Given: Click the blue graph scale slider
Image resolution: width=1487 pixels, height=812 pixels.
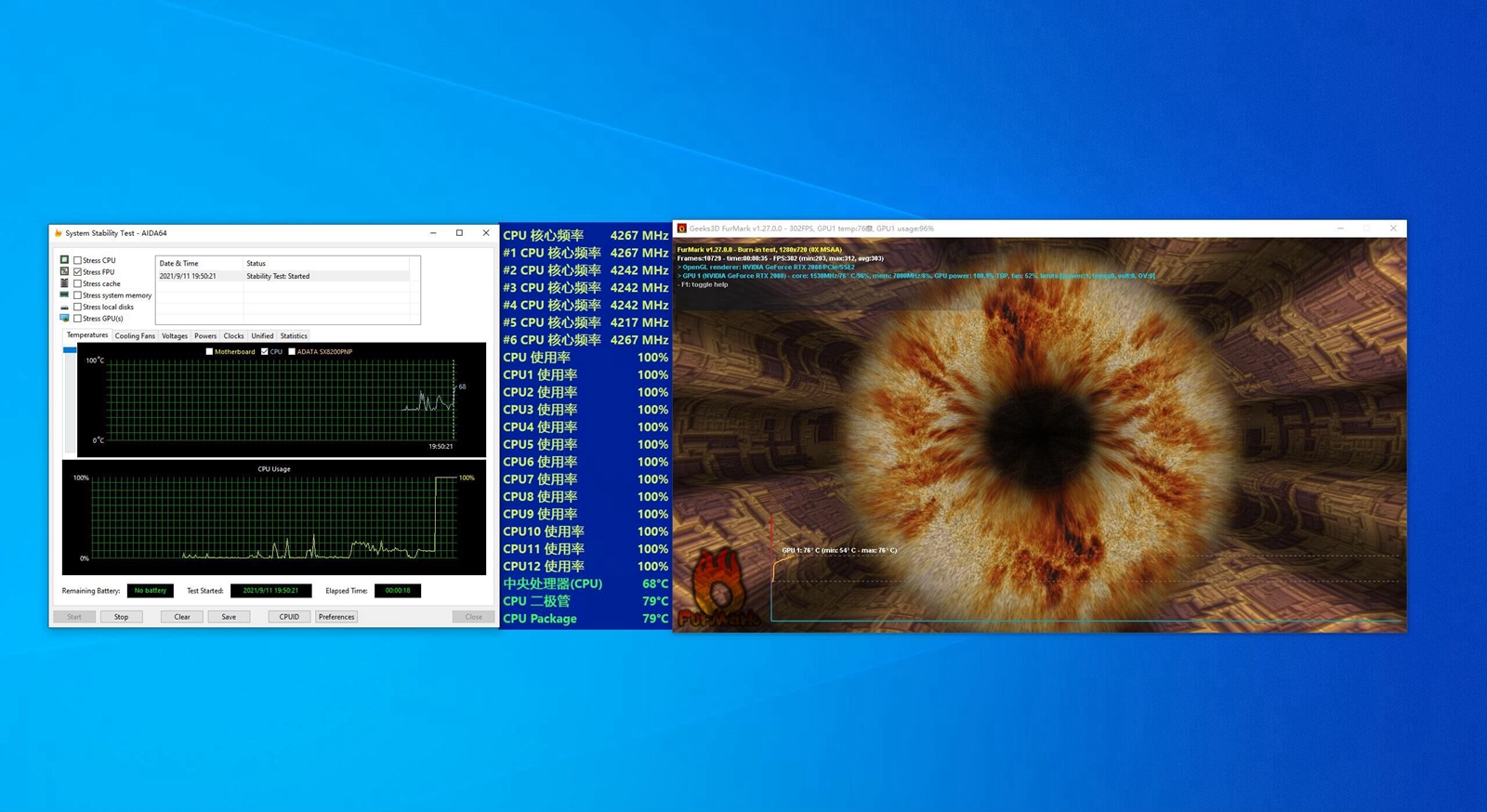Looking at the screenshot, I should coord(70,350).
